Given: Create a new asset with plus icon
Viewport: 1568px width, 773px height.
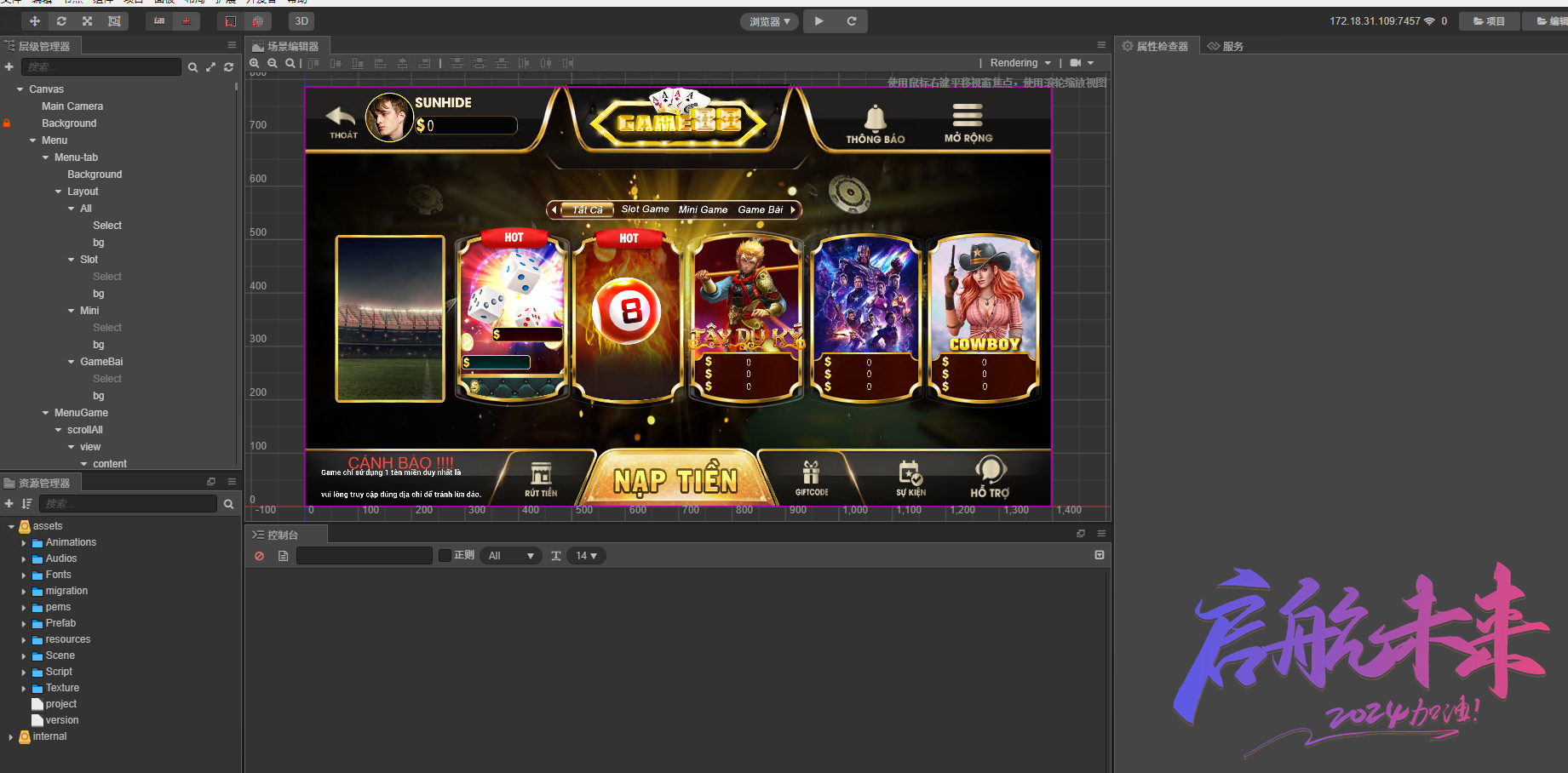Looking at the screenshot, I should [x=9, y=504].
